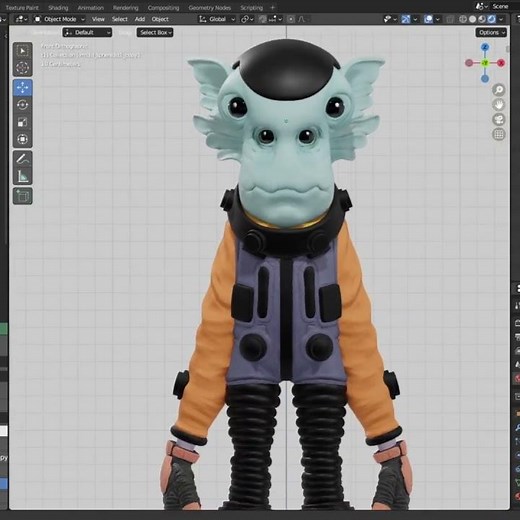Toggle proportional editing in header
This screenshot has width=520, height=520.
[x=291, y=19]
